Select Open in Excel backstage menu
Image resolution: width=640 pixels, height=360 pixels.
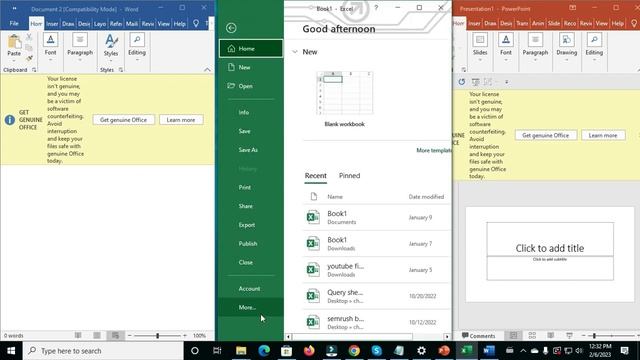(251, 86)
